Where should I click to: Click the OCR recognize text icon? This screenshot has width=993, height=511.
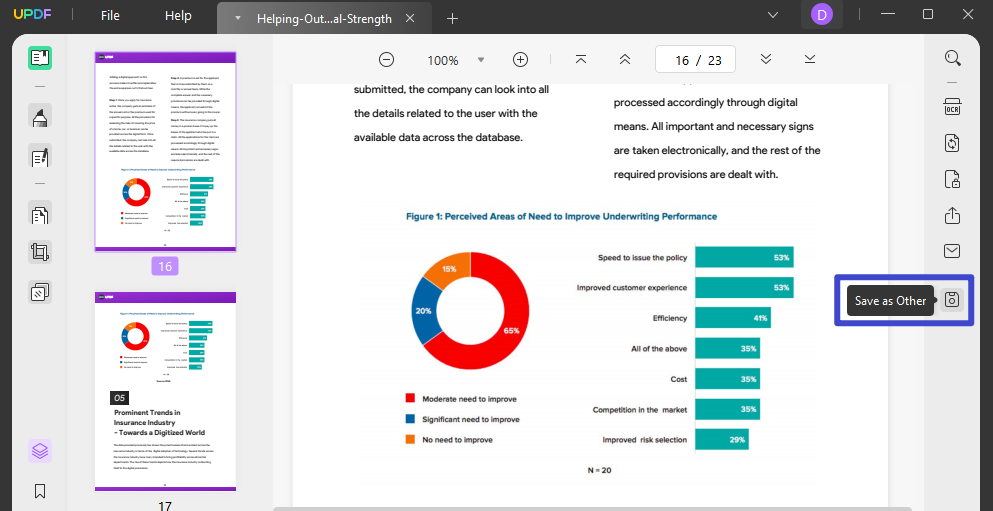tap(952, 108)
